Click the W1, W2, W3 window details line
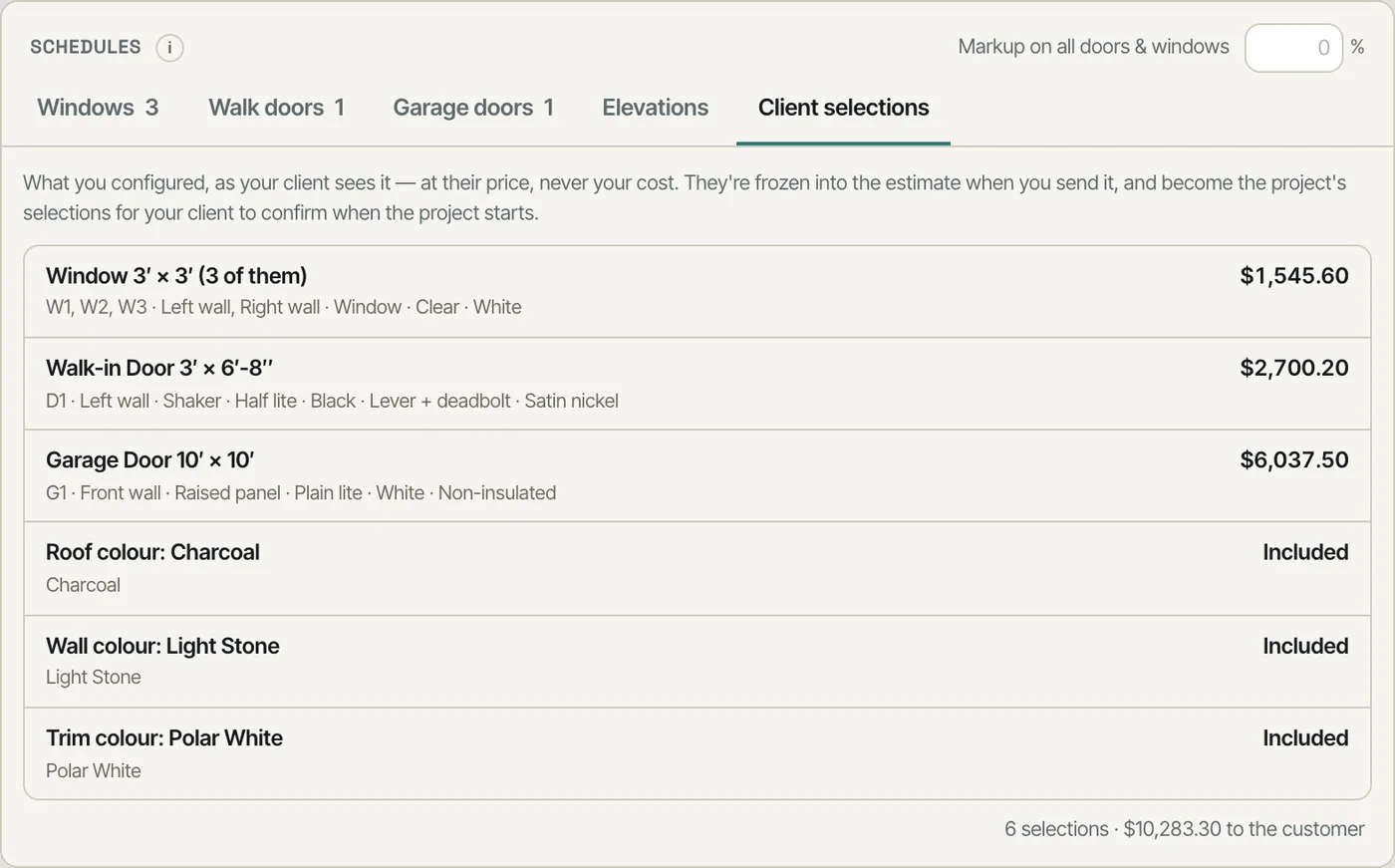 coord(284,307)
